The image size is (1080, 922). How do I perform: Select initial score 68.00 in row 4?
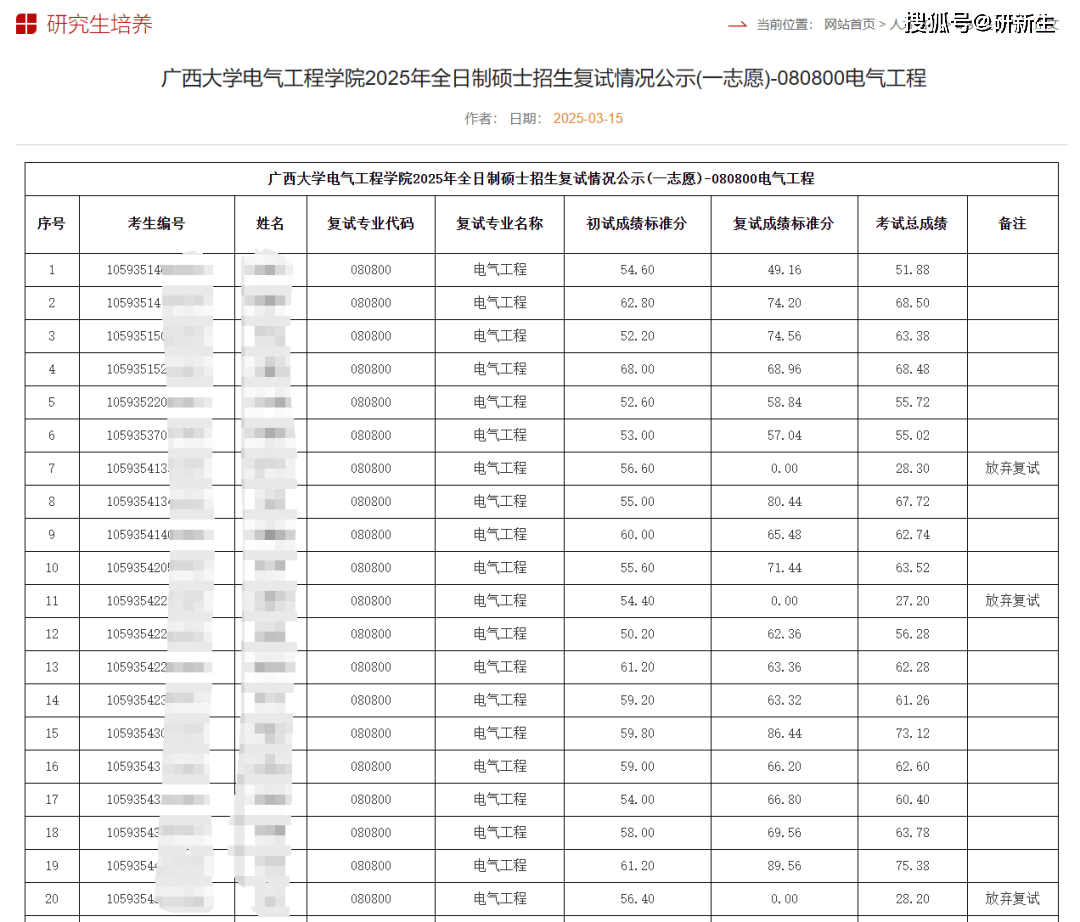pyautogui.click(x=637, y=369)
